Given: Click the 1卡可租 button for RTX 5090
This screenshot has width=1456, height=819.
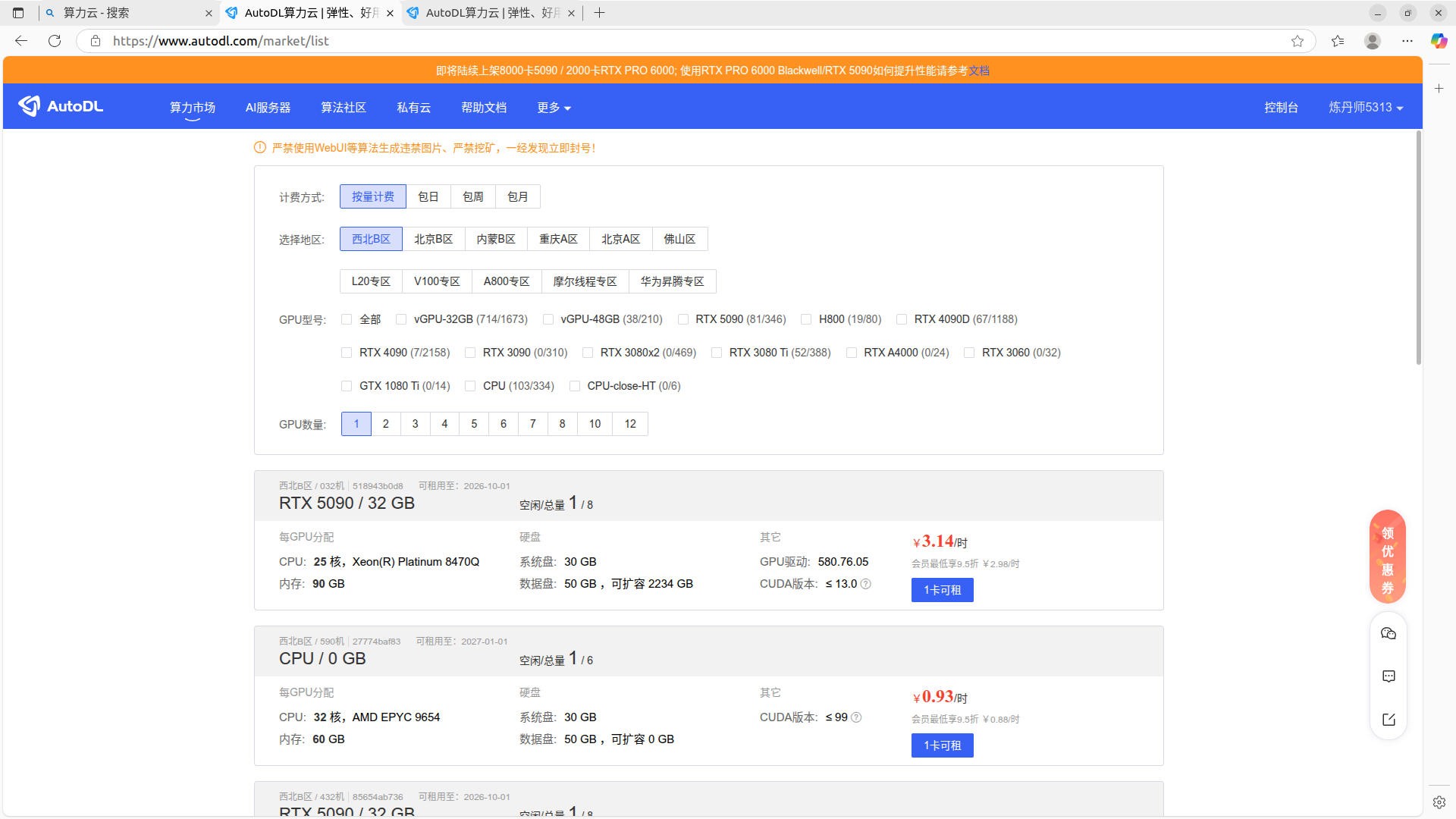Looking at the screenshot, I should (x=942, y=590).
